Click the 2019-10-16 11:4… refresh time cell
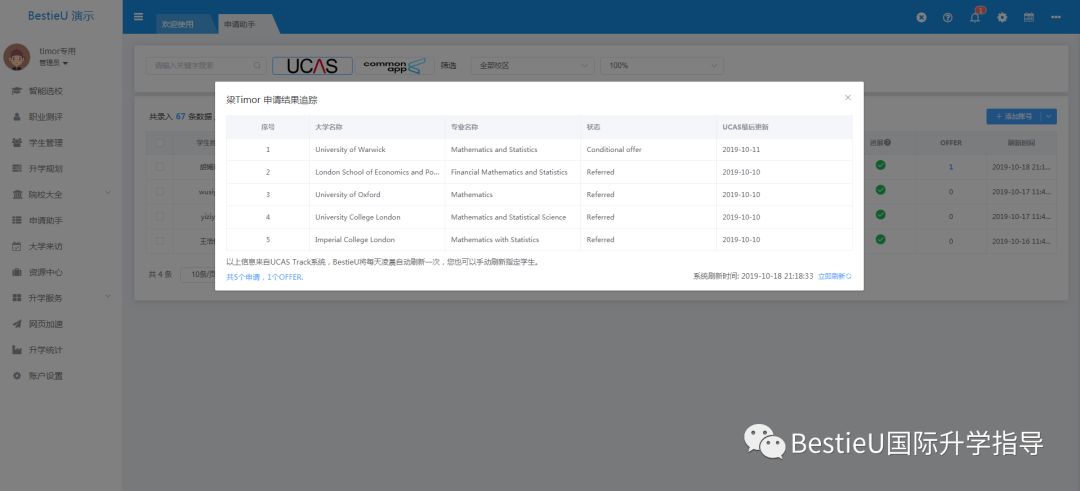This screenshot has height=491, width=1080. pos(1021,241)
